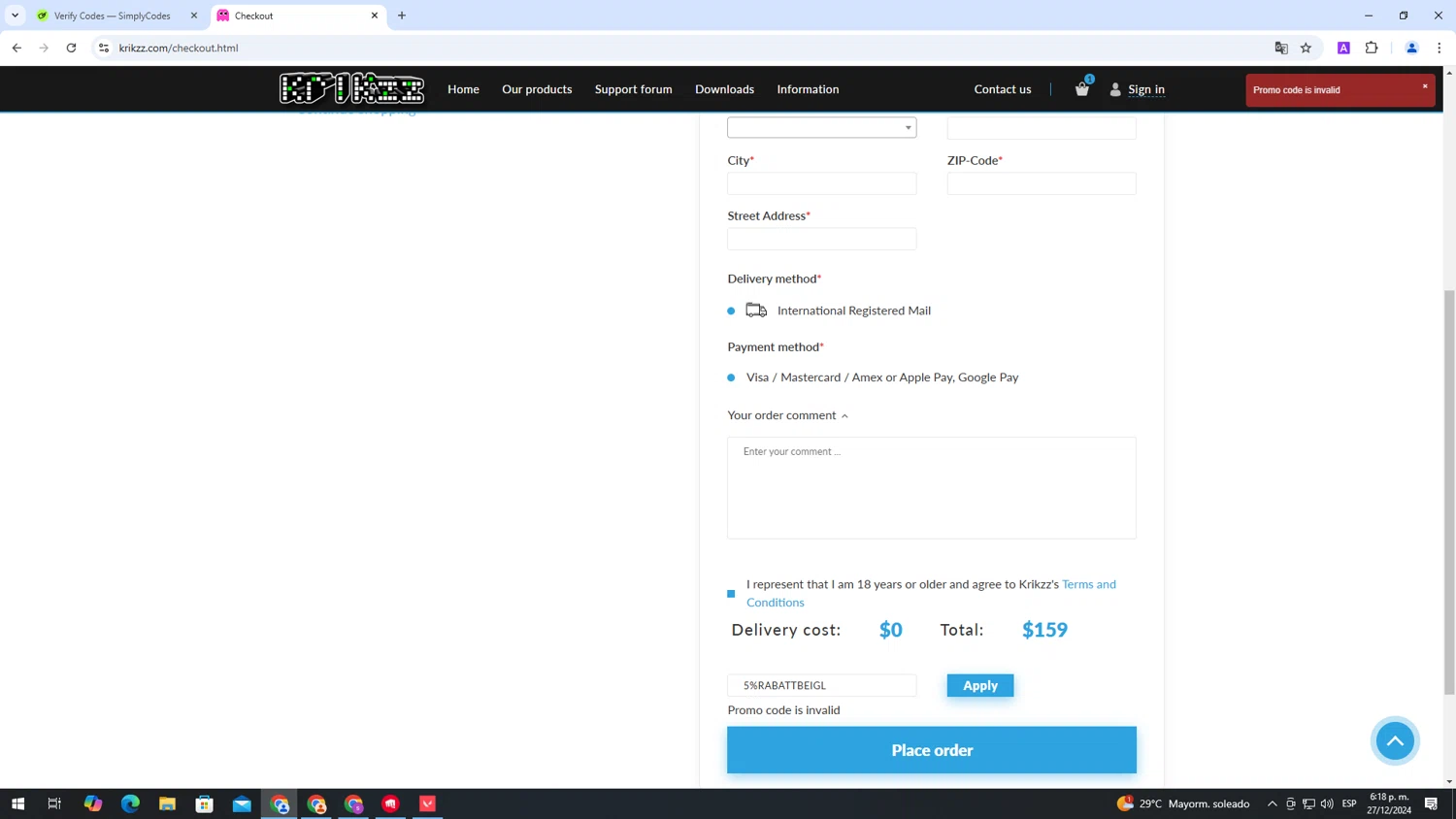Click the ZIP-Code input field
This screenshot has width=1456, height=819.
1042,183
